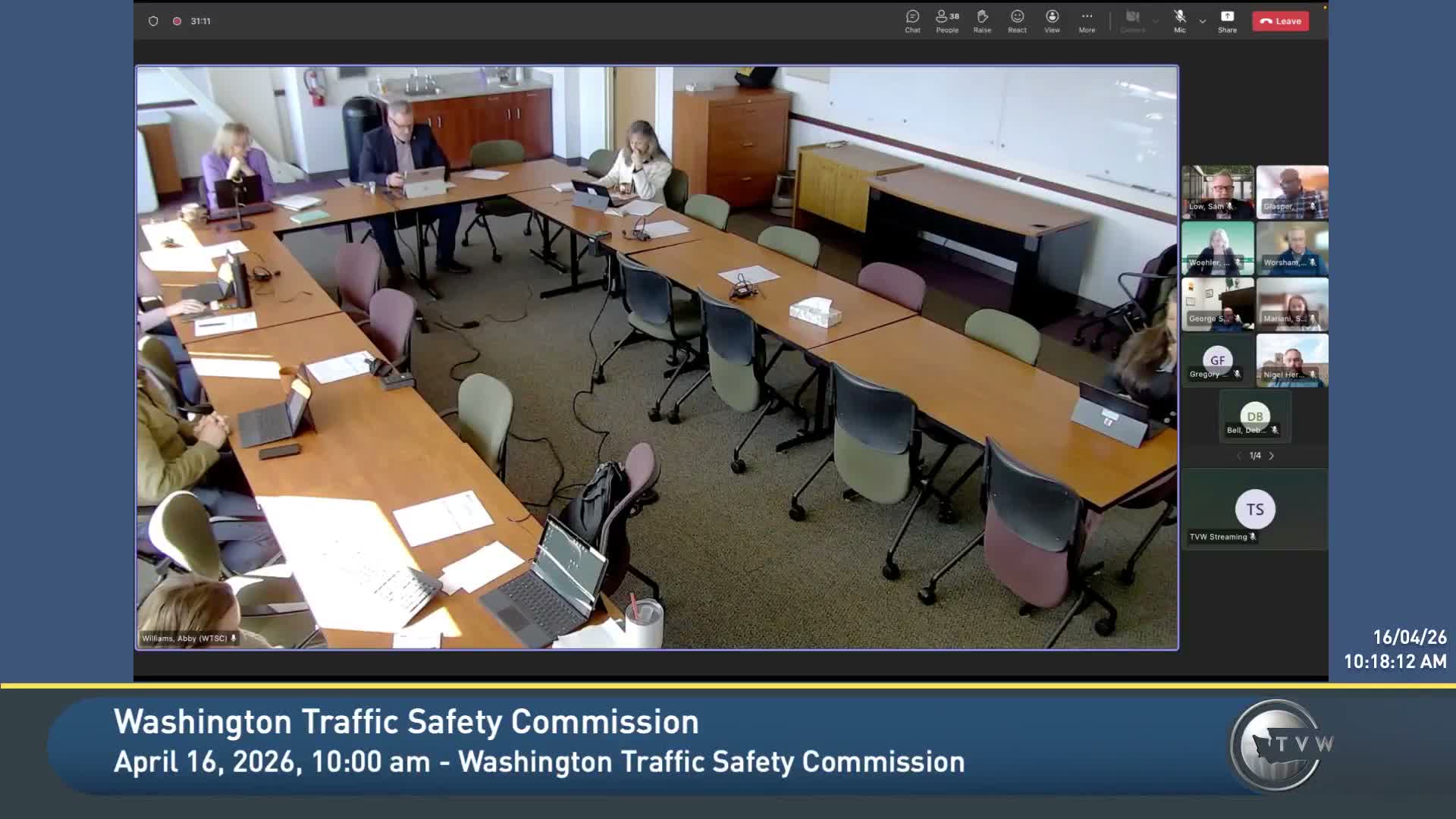This screenshot has width=1456, height=819.
Task: Open the More actions menu
Action: click(x=1087, y=21)
